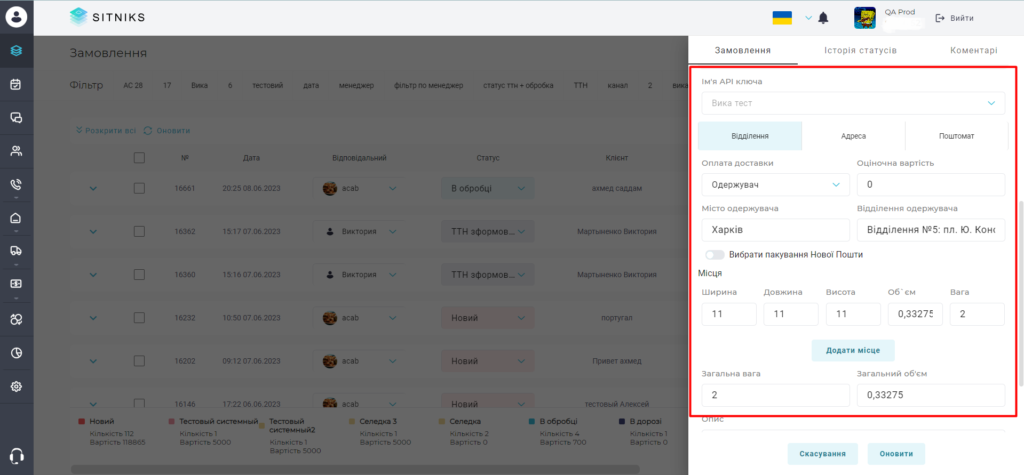Expand the row of order 16362
The width and height of the screenshot is (1024, 475).
93,231
